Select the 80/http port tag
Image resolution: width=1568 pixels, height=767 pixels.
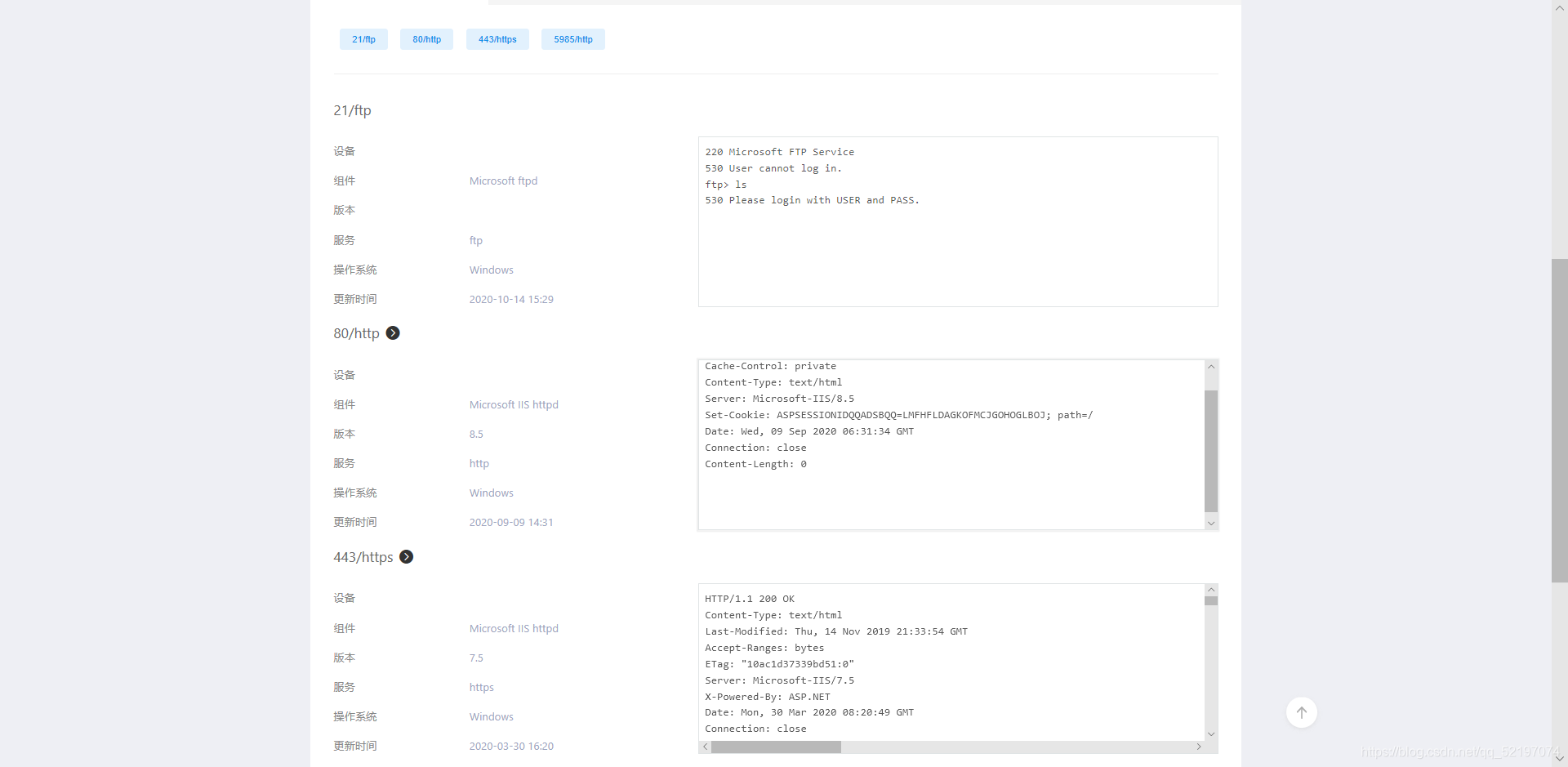pos(426,39)
